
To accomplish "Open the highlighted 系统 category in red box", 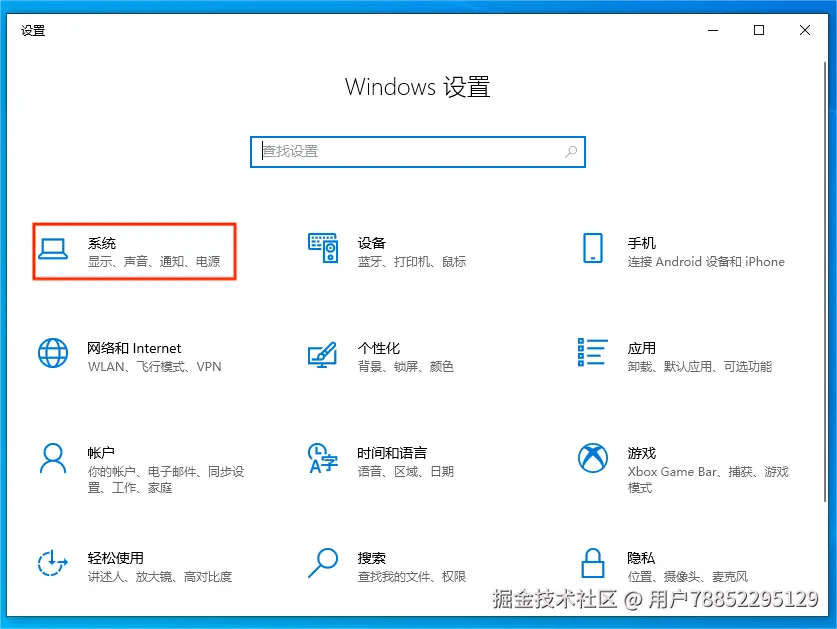I will coord(134,251).
